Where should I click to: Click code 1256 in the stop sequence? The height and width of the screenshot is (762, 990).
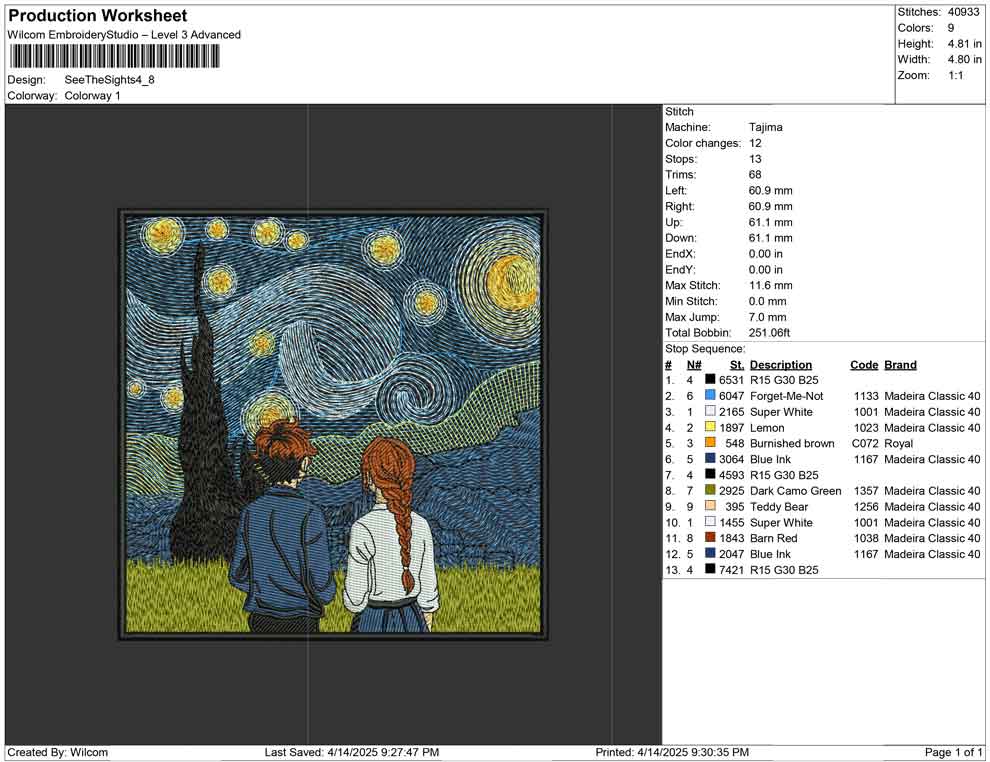866,506
